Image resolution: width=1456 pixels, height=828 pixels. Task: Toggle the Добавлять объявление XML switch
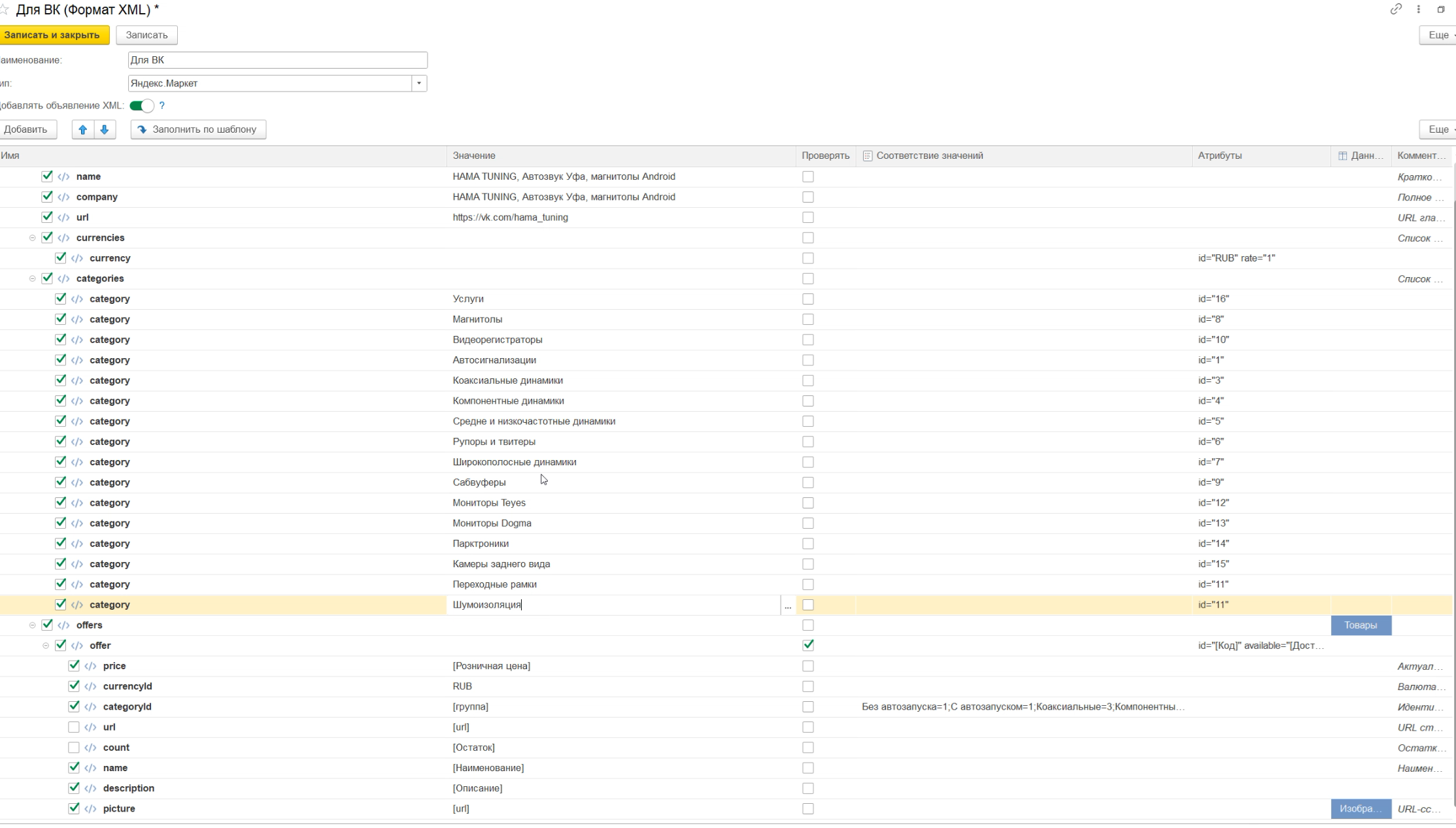tap(142, 106)
